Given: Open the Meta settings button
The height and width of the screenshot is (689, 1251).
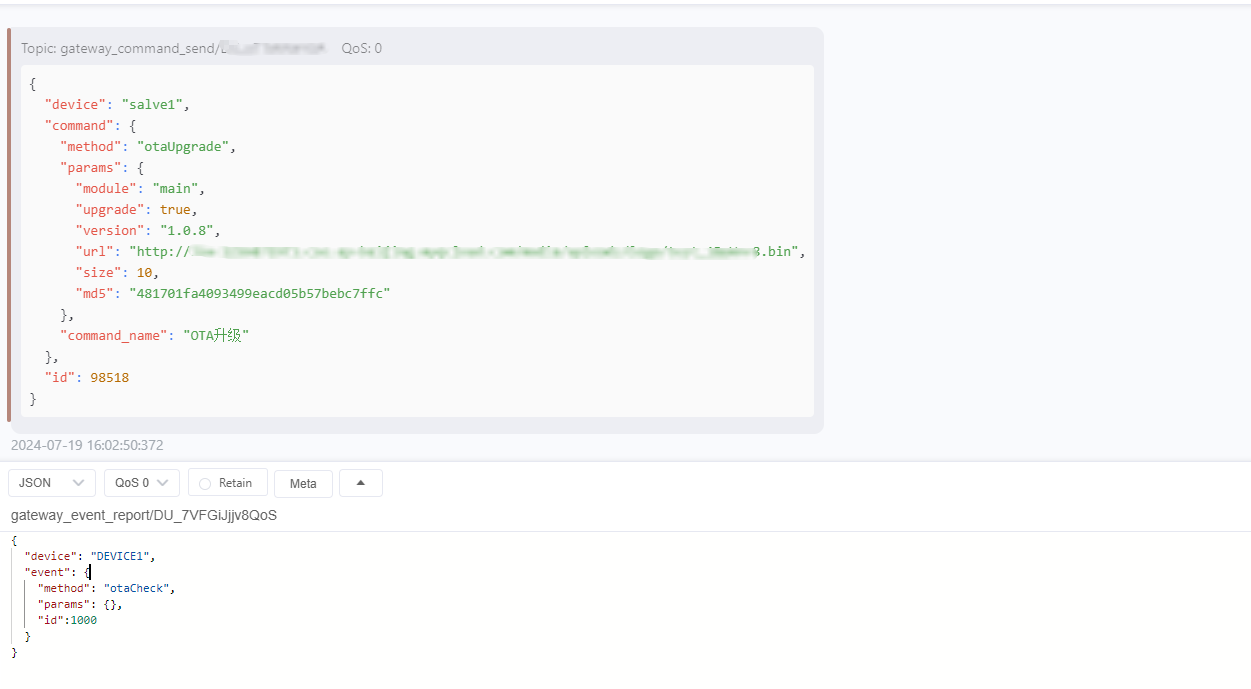Looking at the screenshot, I should pyautogui.click(x=303, y=483).
